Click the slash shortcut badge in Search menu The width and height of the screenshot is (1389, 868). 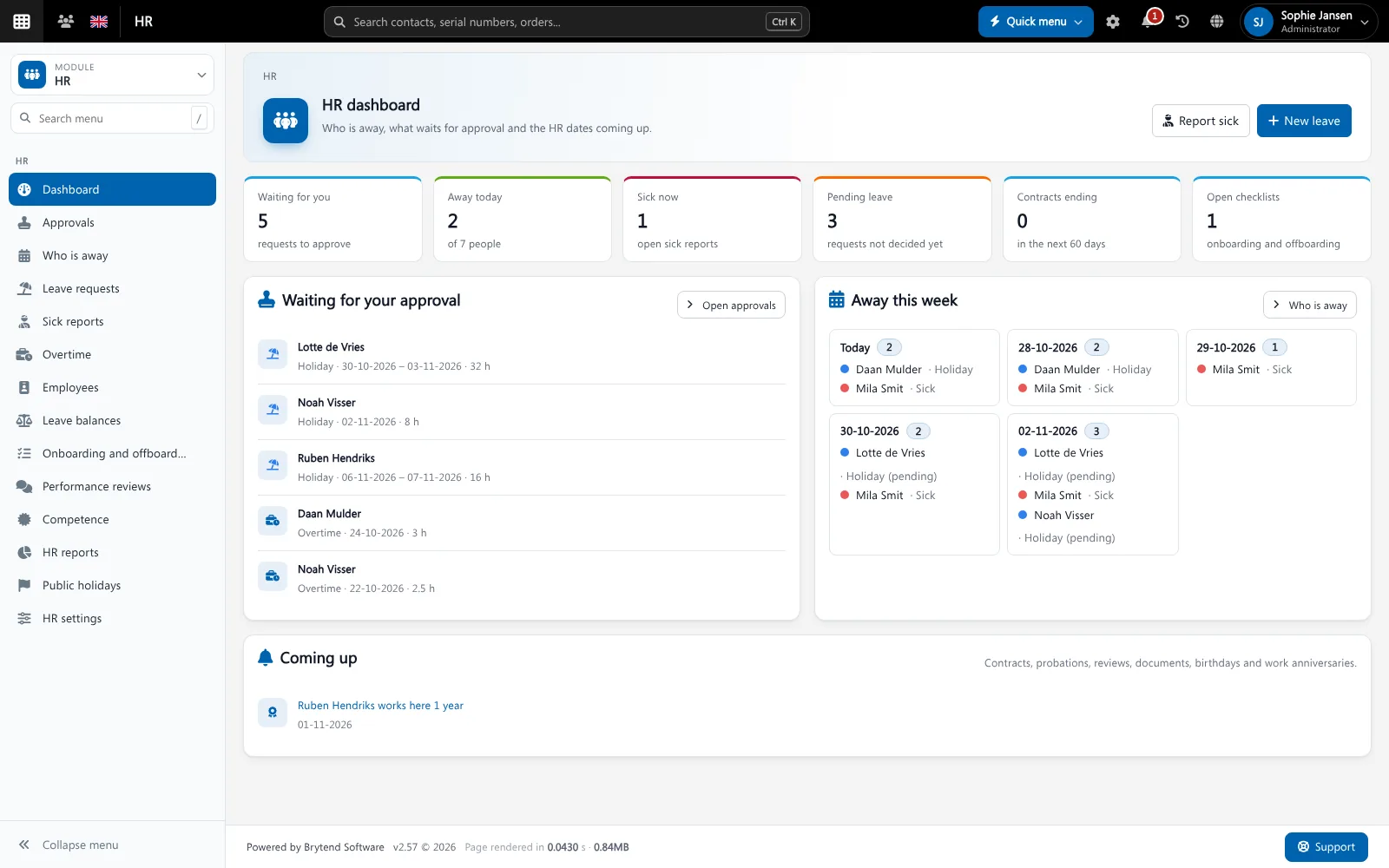tap(199, 118)
